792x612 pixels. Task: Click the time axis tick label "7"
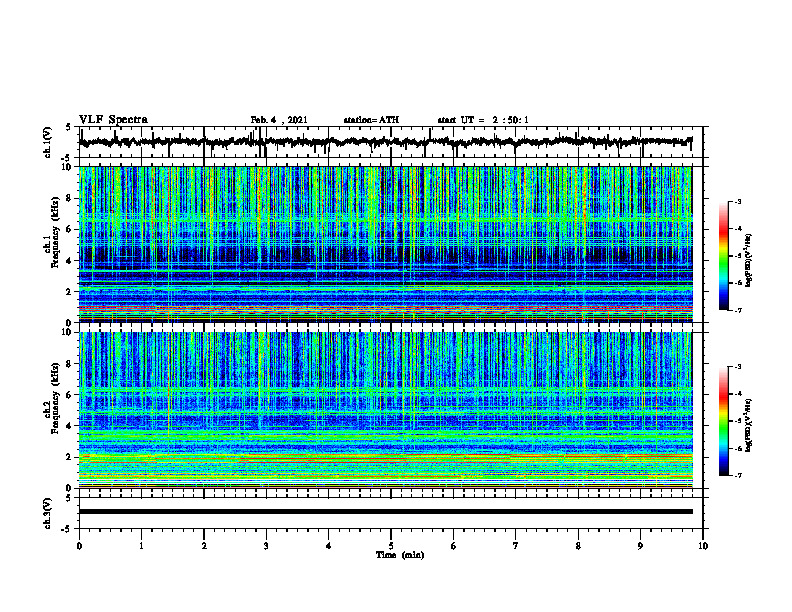[x=516, y=546]
